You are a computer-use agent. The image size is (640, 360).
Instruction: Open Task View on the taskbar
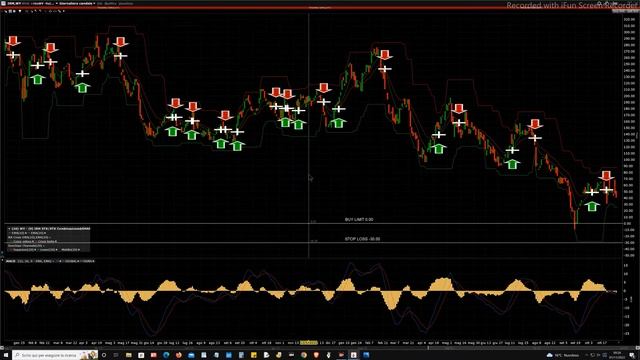116,356
